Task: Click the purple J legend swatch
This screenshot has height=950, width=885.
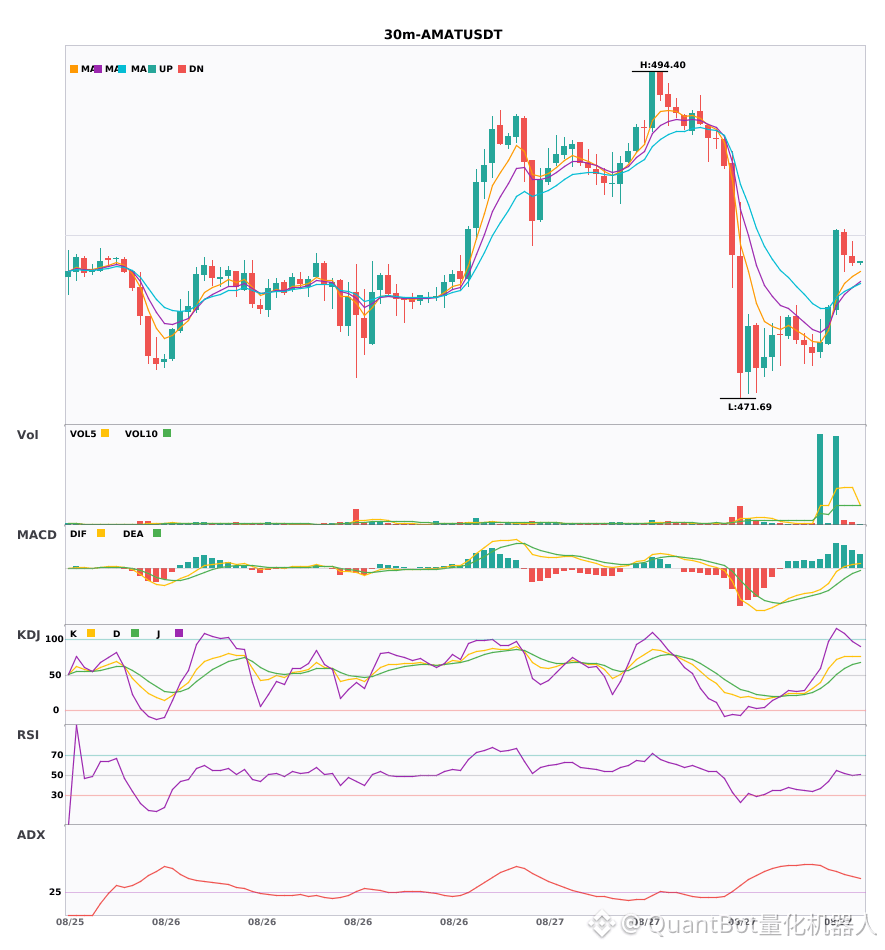Action: (x=179, y=633)
